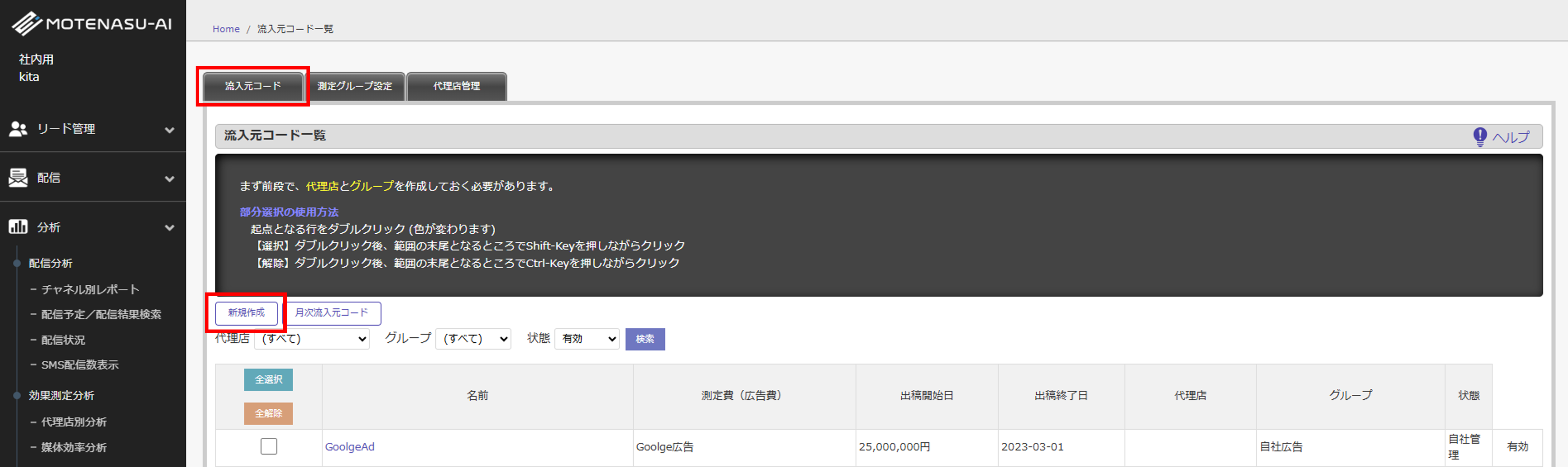Image resolution: width=1568 pixels, height=467 pixels.
Task: Expand the リード管理 menu chevron
Action: click(170, 130)
